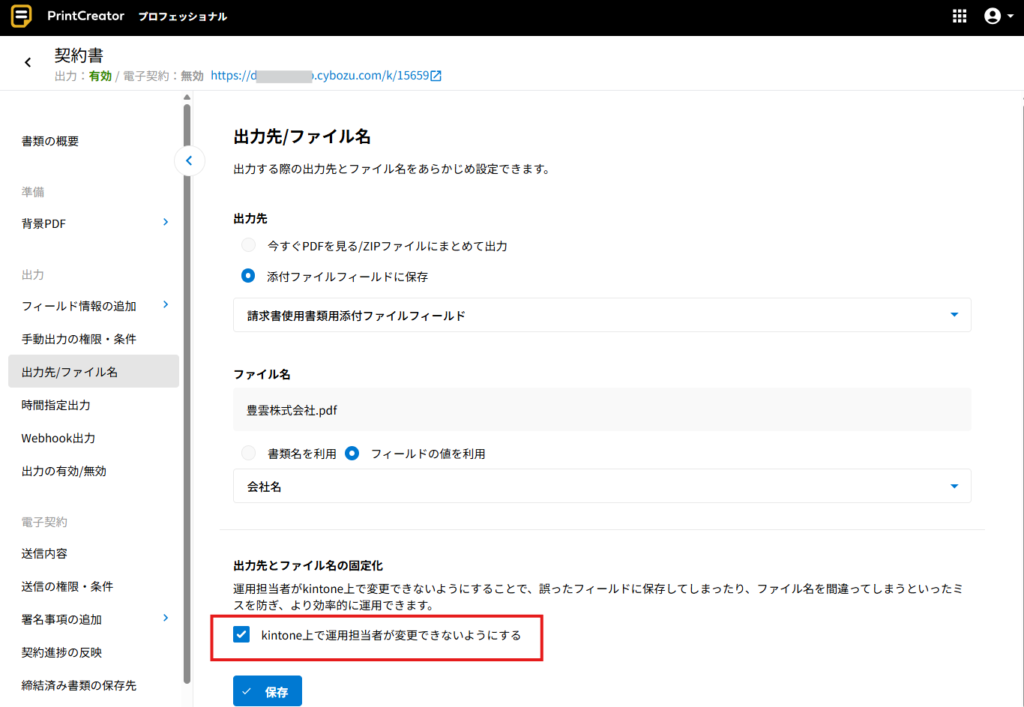Collapse the sidebar with the round chevron button
This screenshot has width=1024, height=707.
coord(189,161)
